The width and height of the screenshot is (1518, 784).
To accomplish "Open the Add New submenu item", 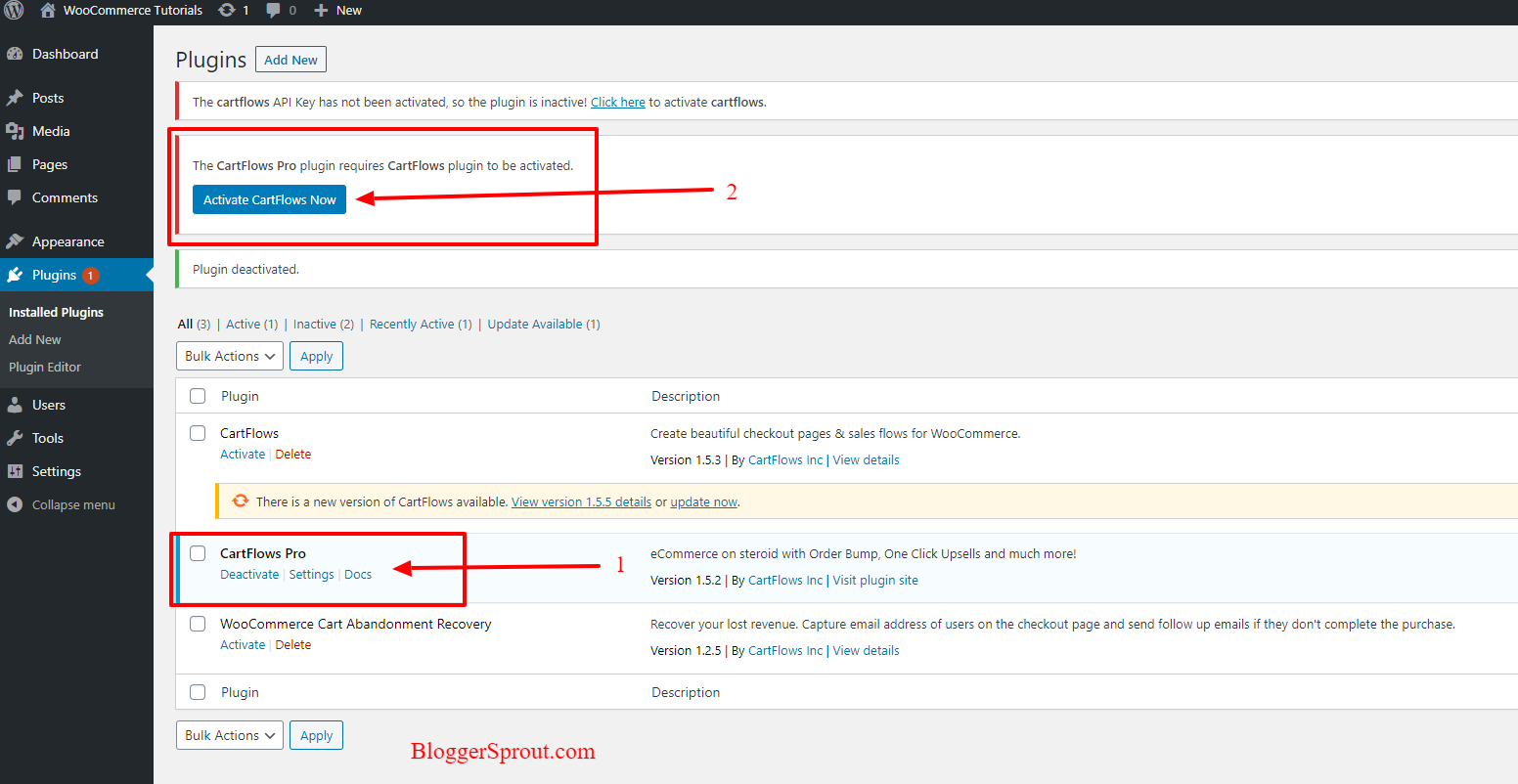I will (35, 339).
